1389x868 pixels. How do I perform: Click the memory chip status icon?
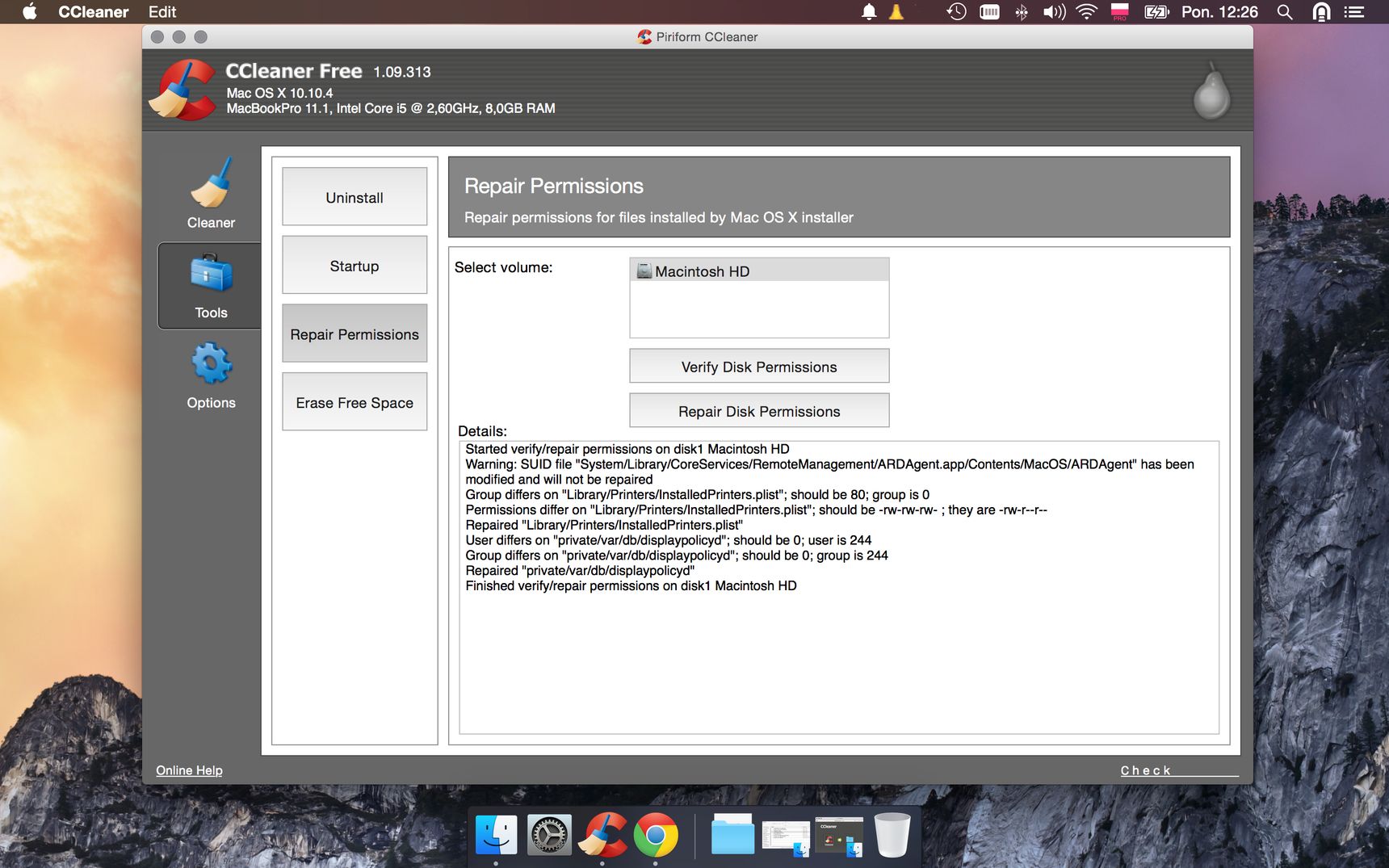(x=989, y=11)
